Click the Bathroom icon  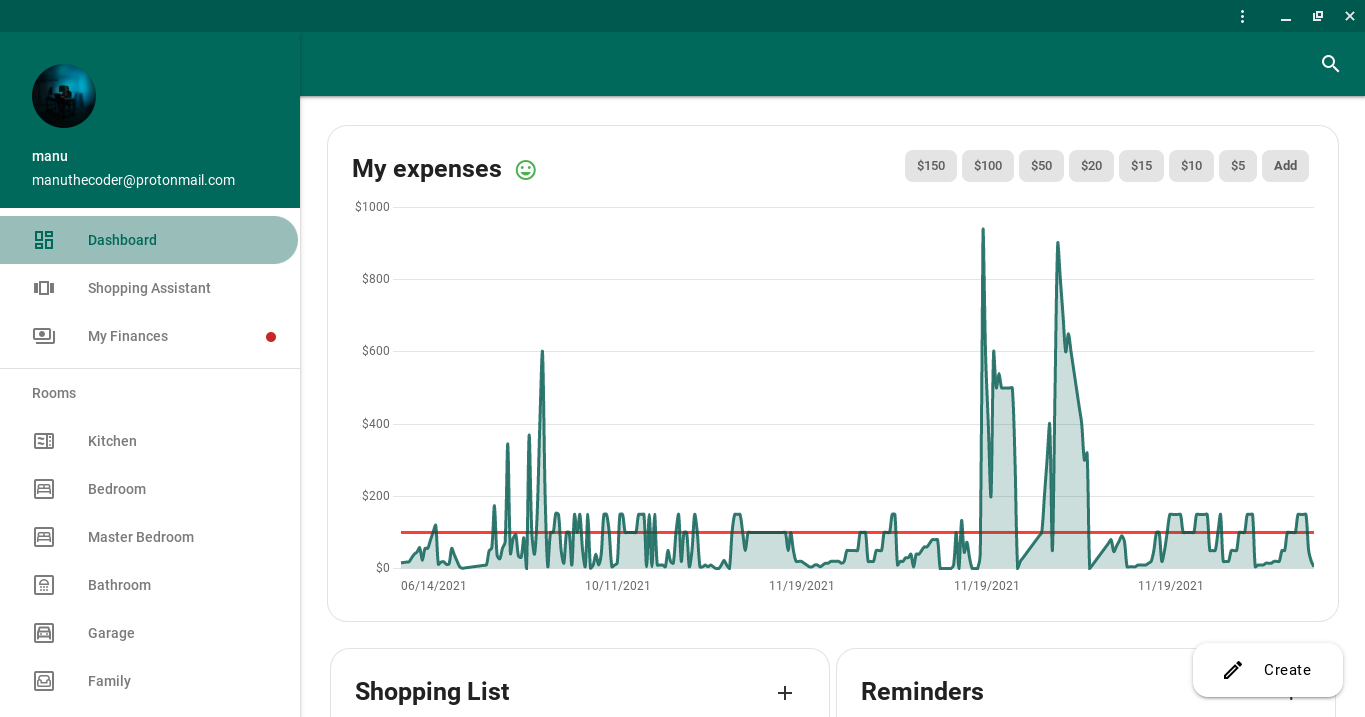coord(44,585)
